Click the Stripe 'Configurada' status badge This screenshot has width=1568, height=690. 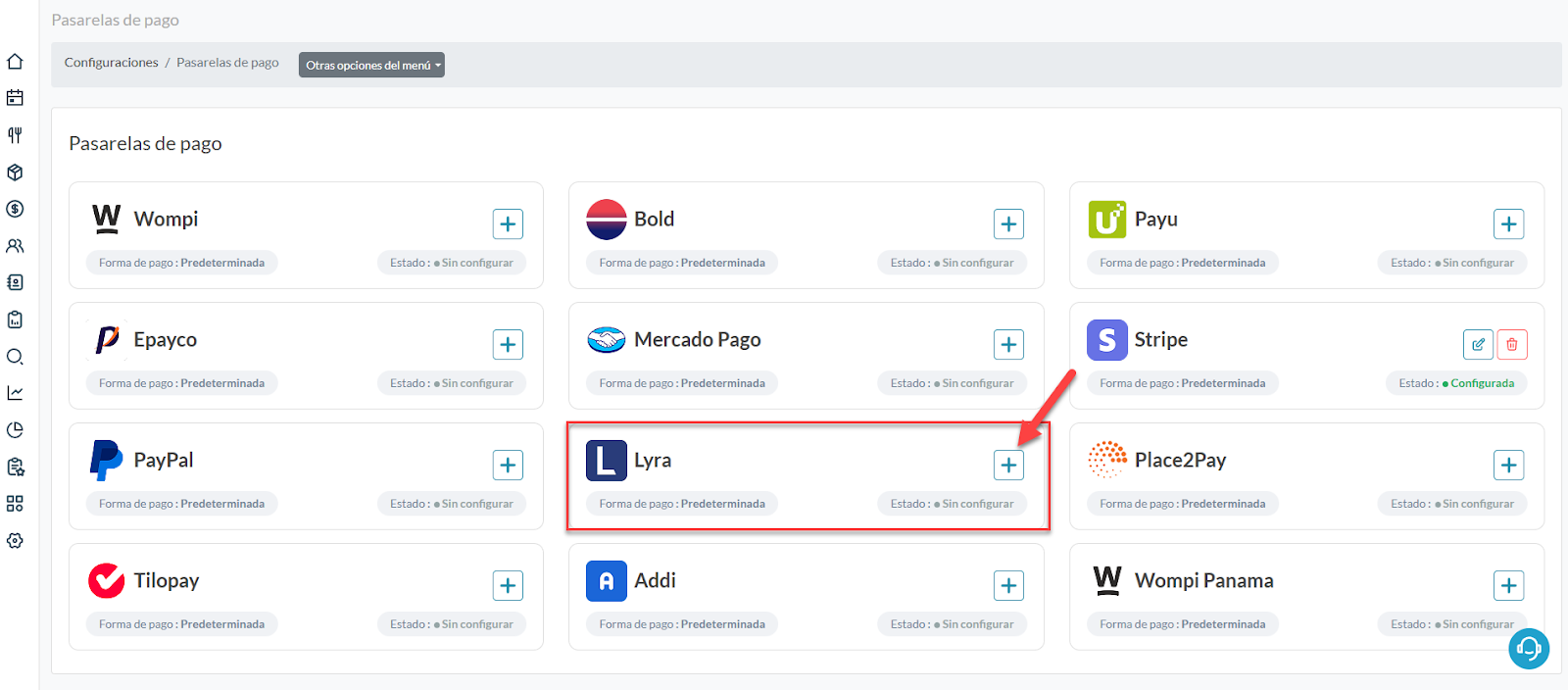click(1456, 383)
